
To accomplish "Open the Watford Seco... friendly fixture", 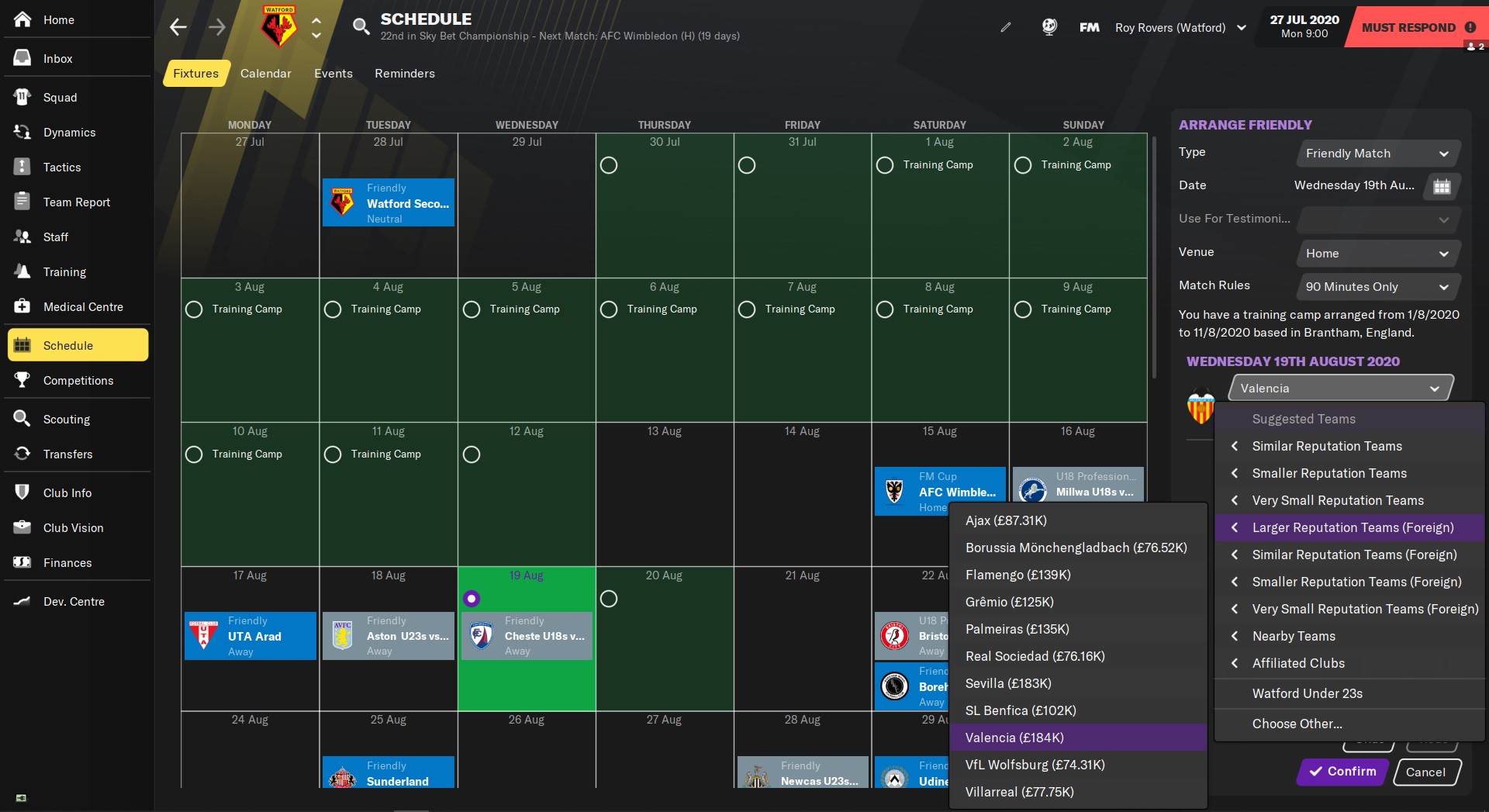I will click(x=389, y=203).
